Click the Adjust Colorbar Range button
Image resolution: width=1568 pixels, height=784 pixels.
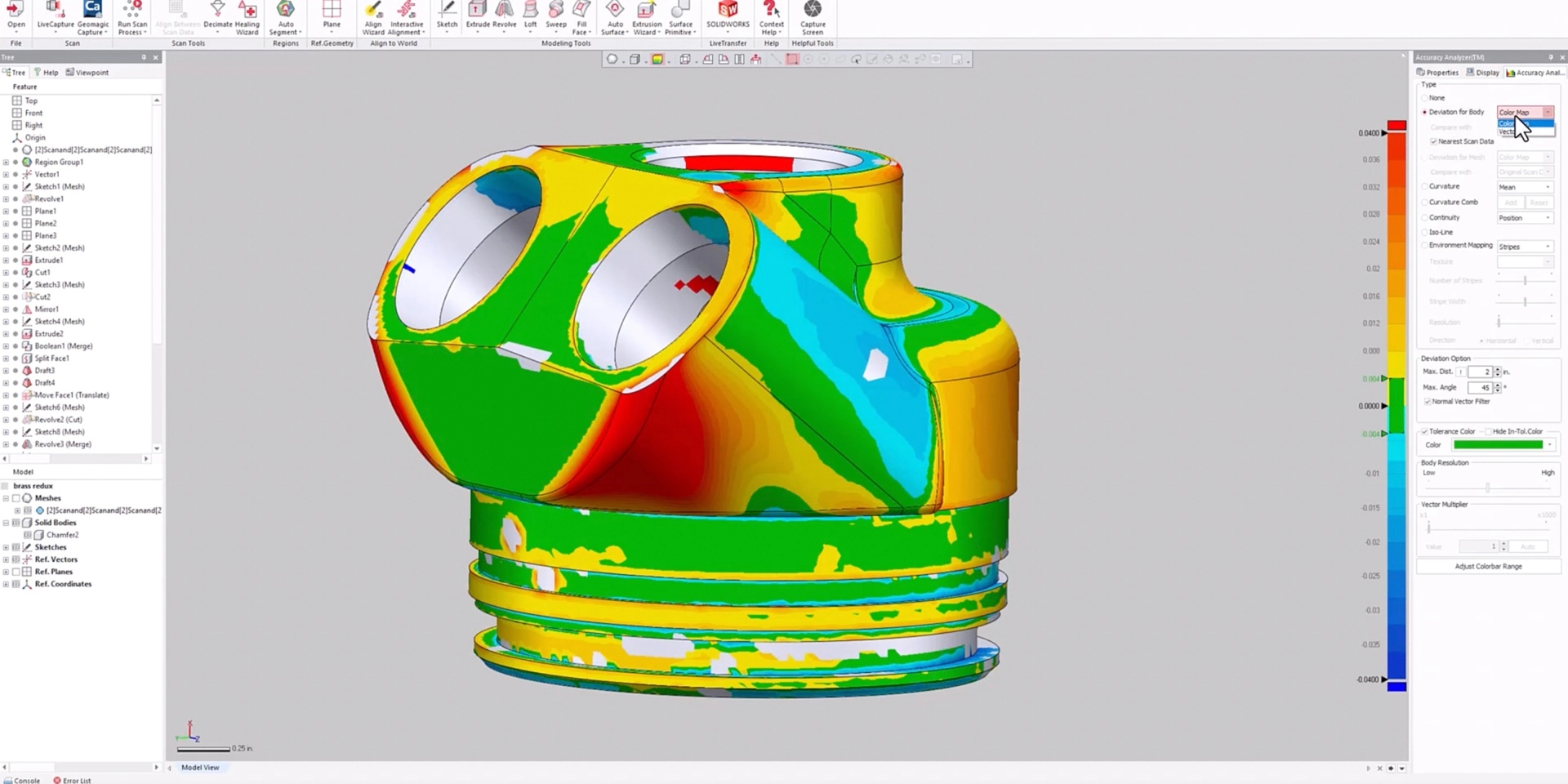pos(1488,567)
